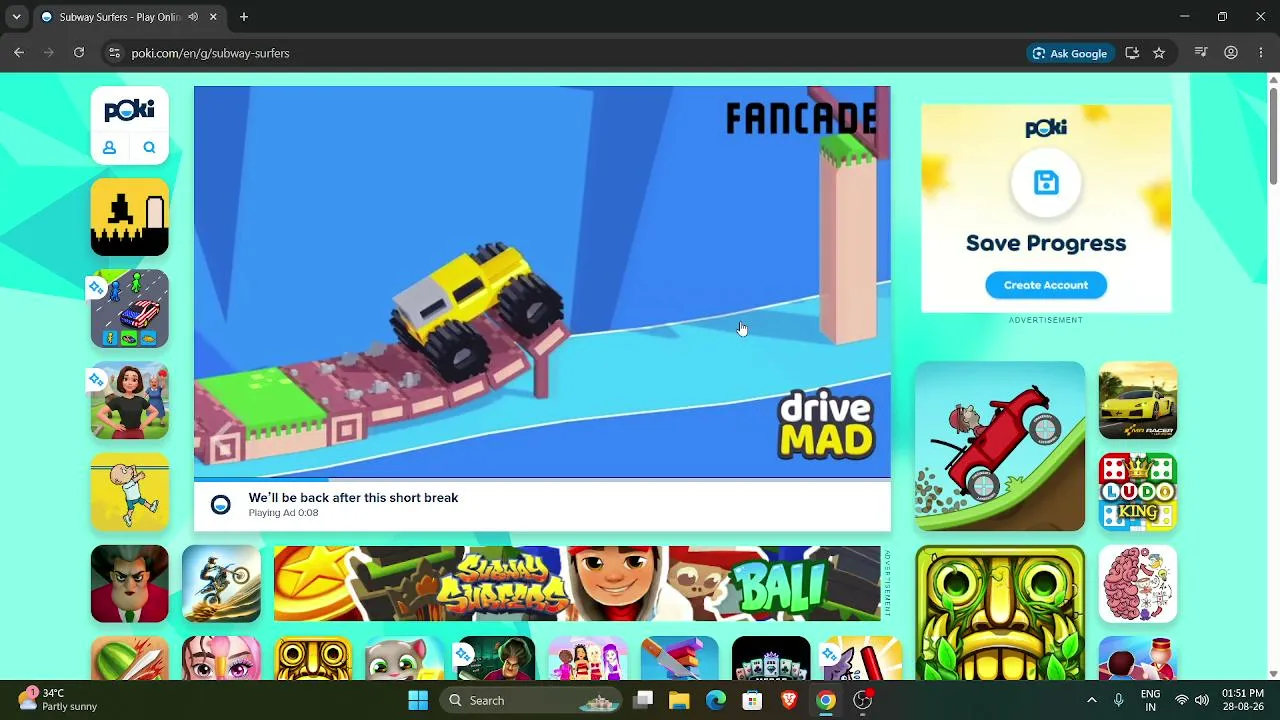
Task: Open the Chrome three-dot menu
Action: tap(1261, 53)
